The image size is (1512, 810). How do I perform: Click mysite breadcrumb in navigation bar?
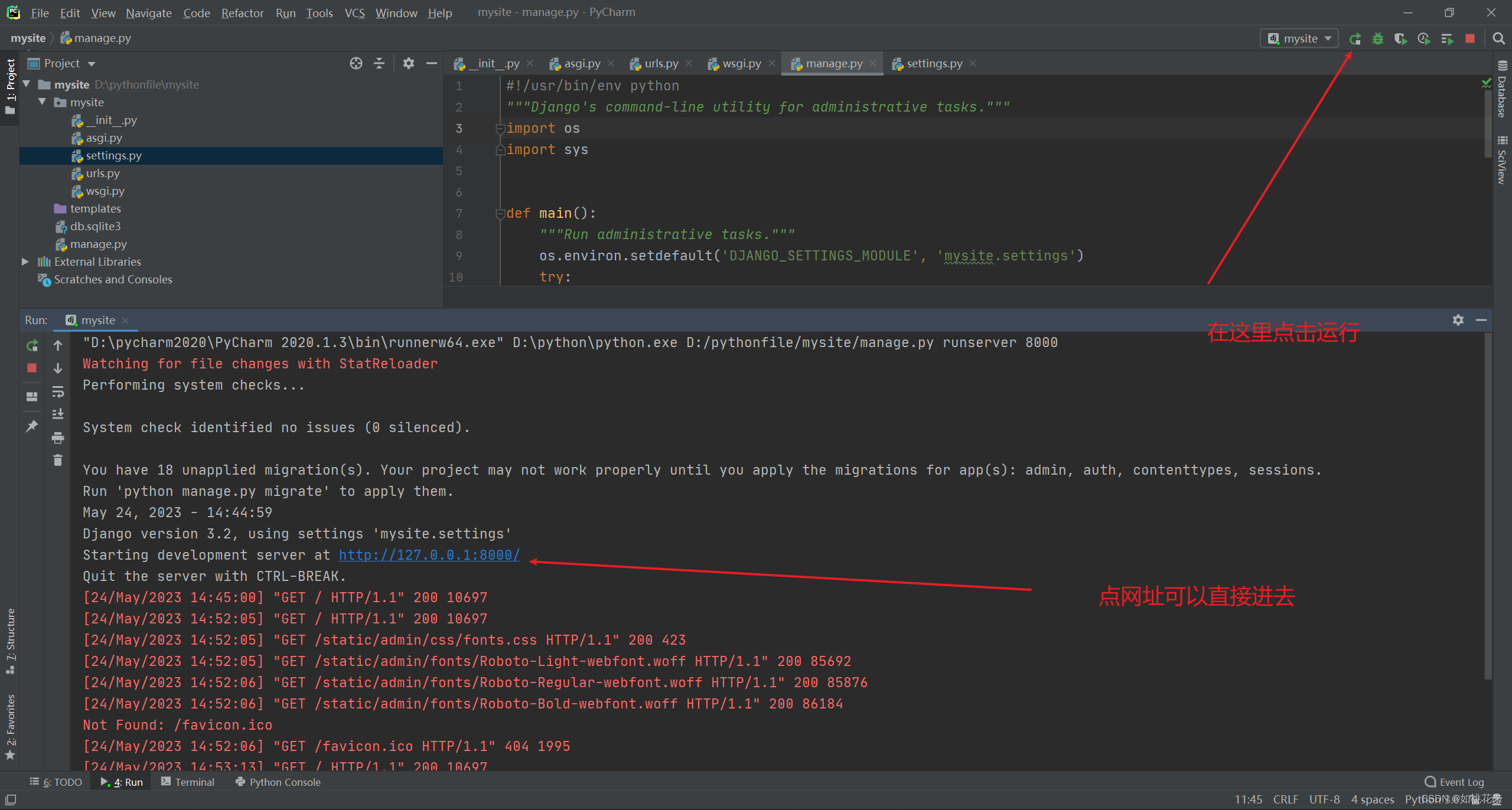pos(28,38)
